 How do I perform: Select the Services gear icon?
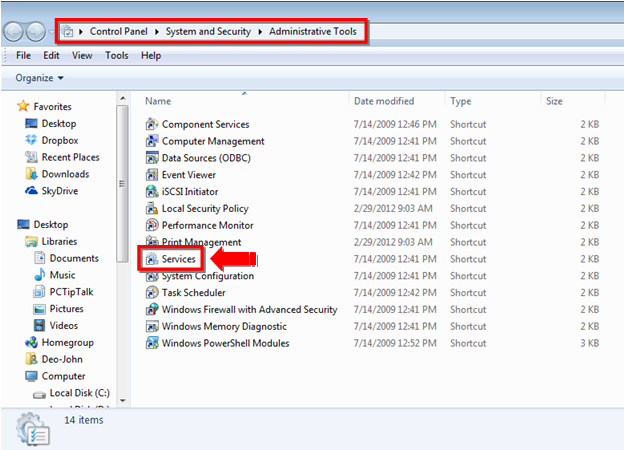(152, 259)
